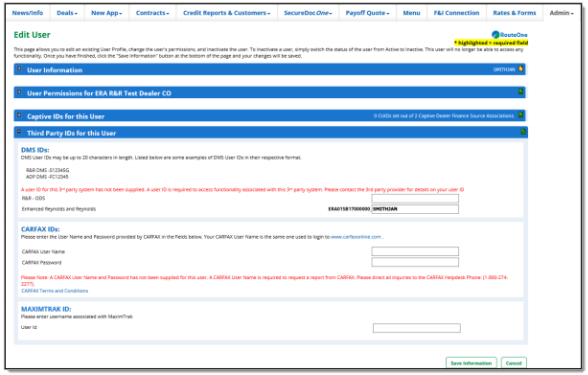Click the yellow status icon in User Information bar

point(521,69)
